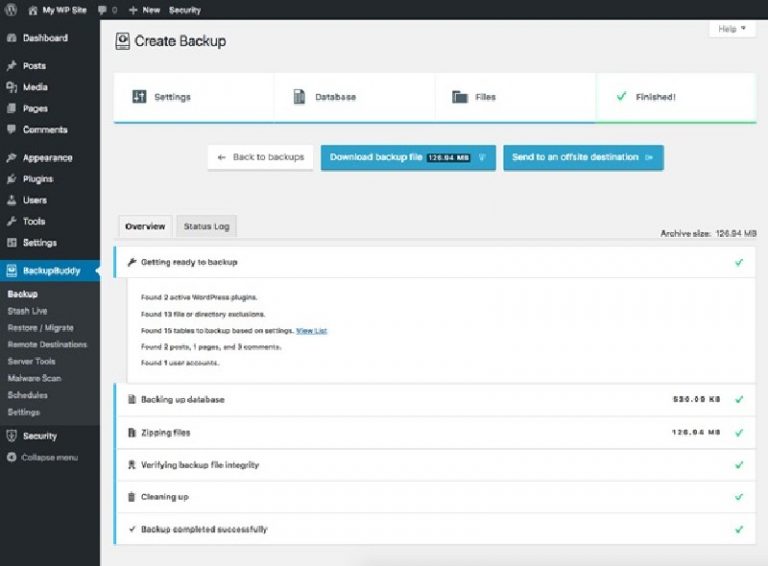Download backup file 126.94 MB
This screenshot has height=566, width=768.
(x=408, y=157)
